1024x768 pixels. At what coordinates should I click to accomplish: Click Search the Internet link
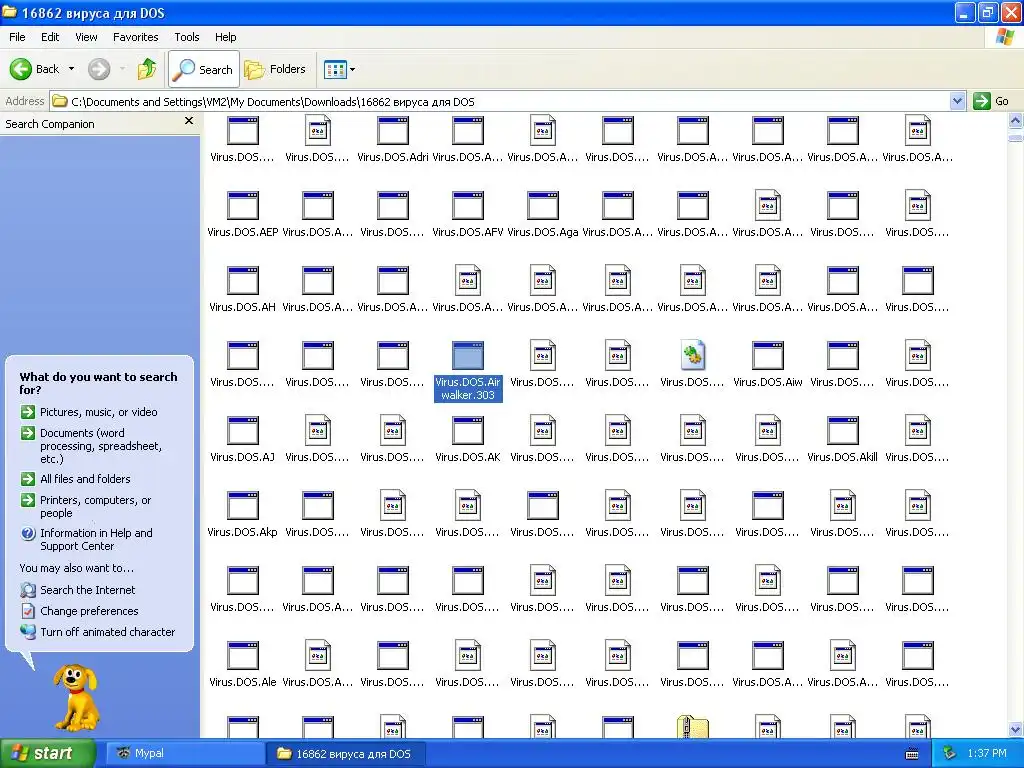[78, 590]
